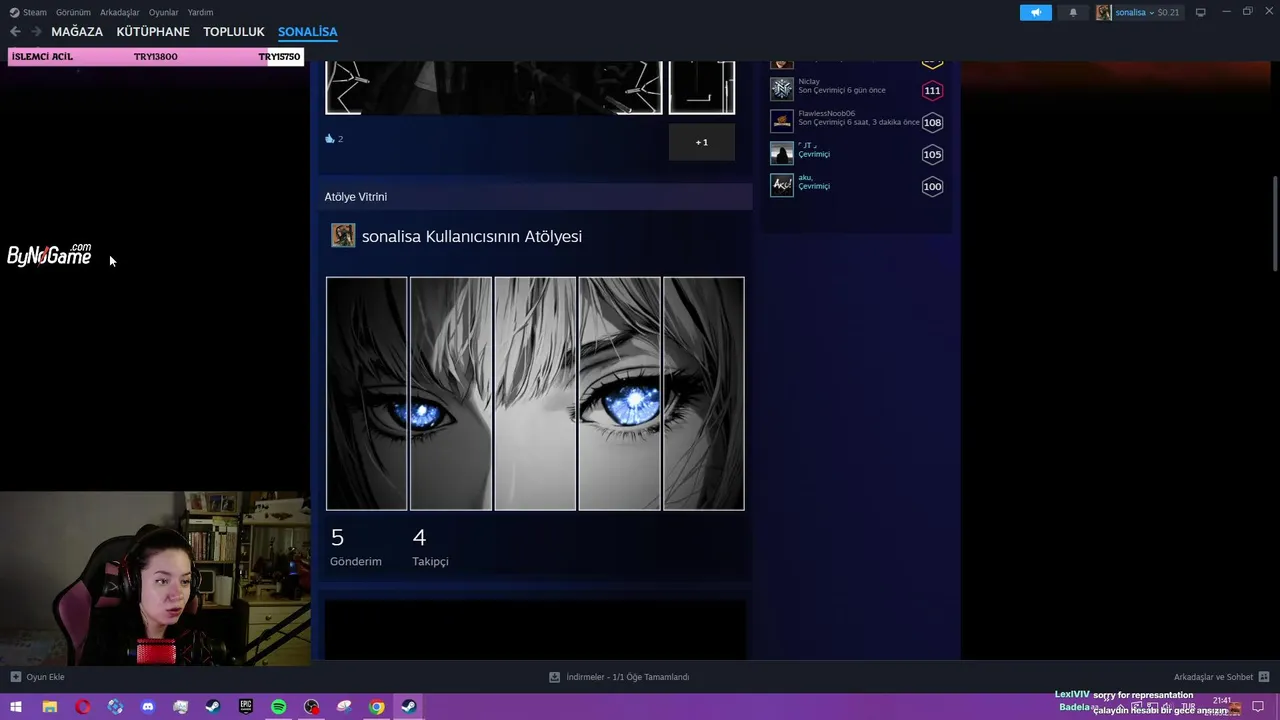The width and height of the screenshot is (1280, 720).
Task: Switch to the KÜTÜPHANE tab
Action: click(x=153, y=32)
